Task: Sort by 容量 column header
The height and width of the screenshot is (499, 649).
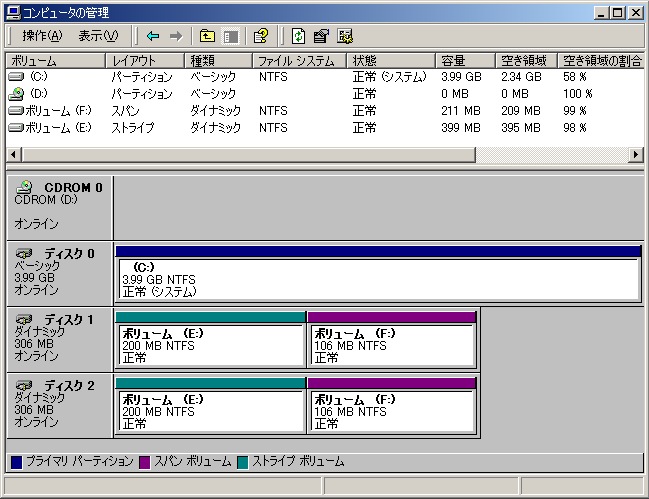Action: pos(466,60)
